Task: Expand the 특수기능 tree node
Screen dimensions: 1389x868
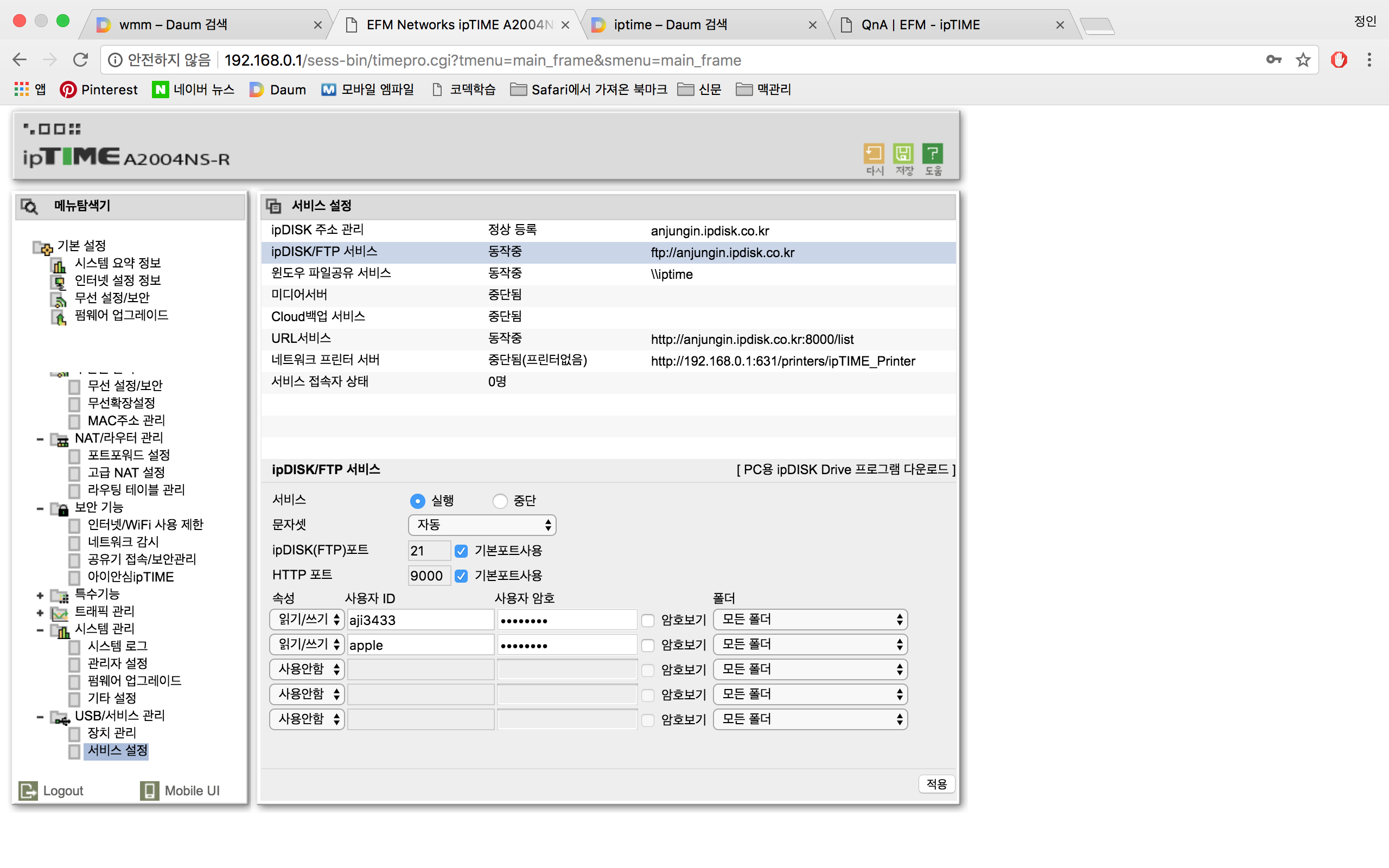Action: [x=40, y=595]
